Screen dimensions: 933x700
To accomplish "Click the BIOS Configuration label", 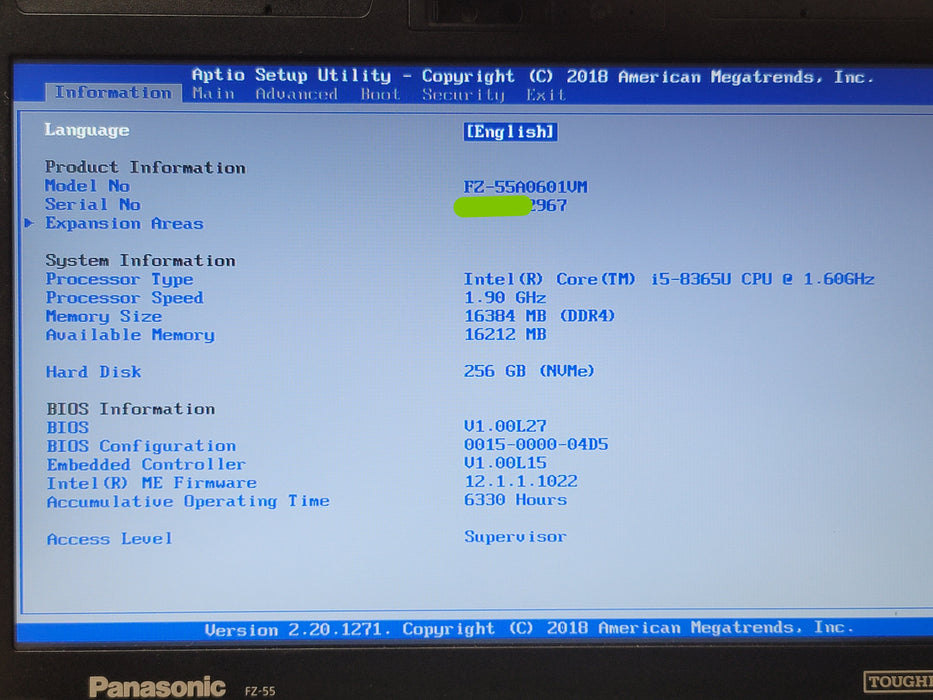I will pos(141,446).
